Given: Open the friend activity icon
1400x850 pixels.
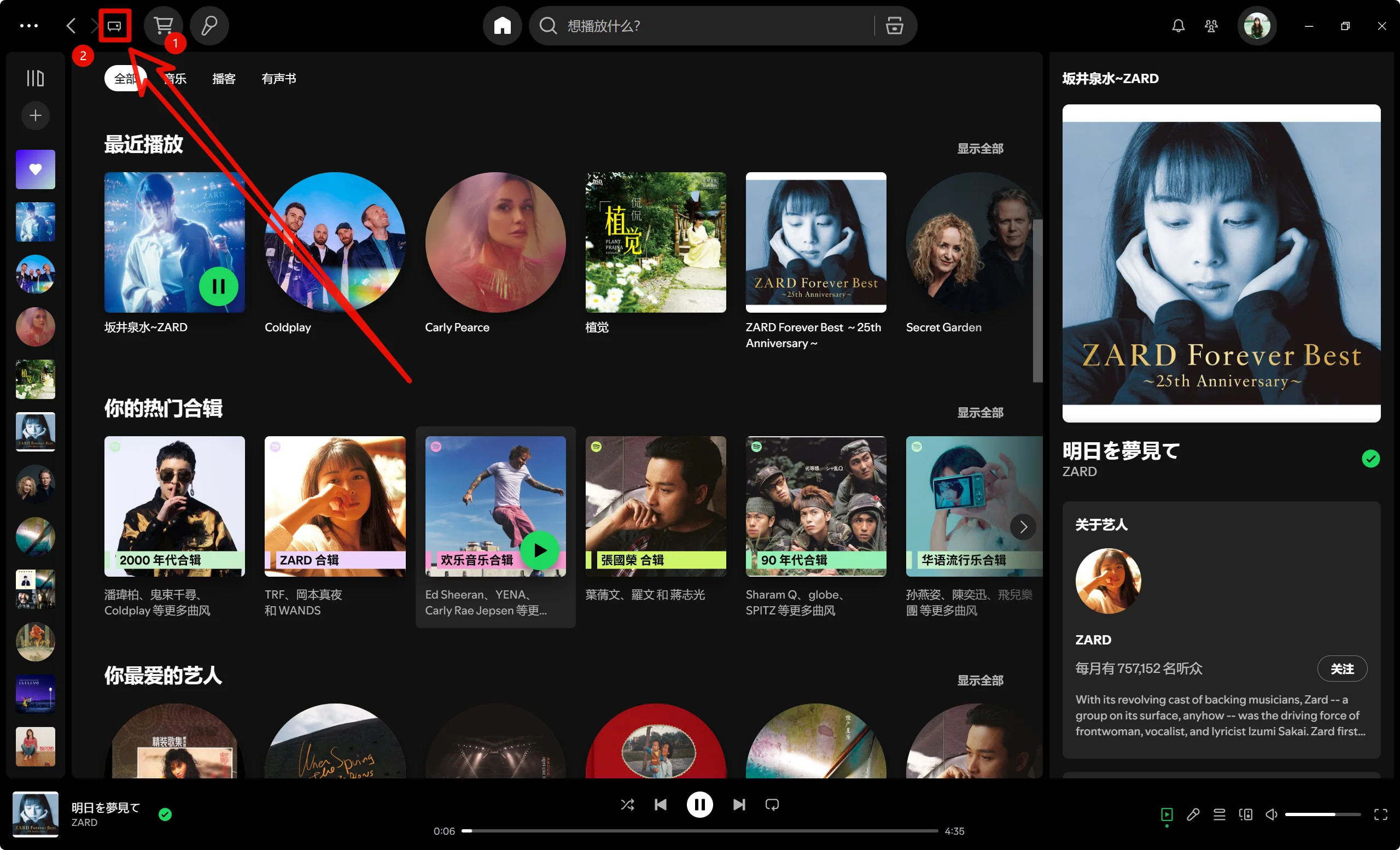Looking at the screenshot, I should coord(1211,26).
